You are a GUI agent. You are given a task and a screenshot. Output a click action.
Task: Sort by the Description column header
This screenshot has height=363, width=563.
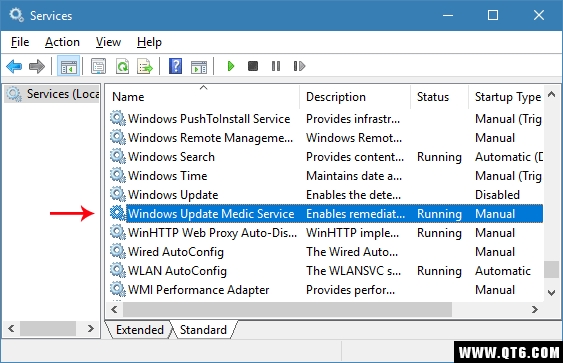[x=355, y=97]
